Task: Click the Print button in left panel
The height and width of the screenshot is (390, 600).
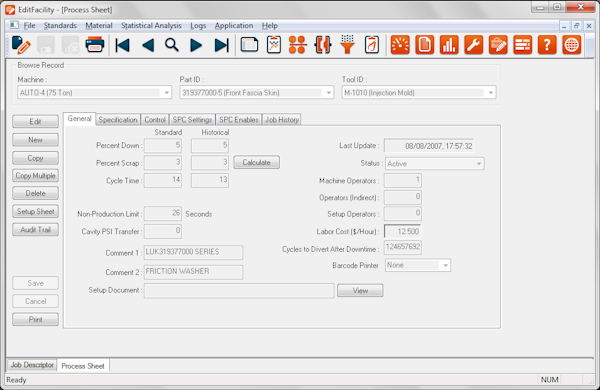Action: (x=36, y=319)
